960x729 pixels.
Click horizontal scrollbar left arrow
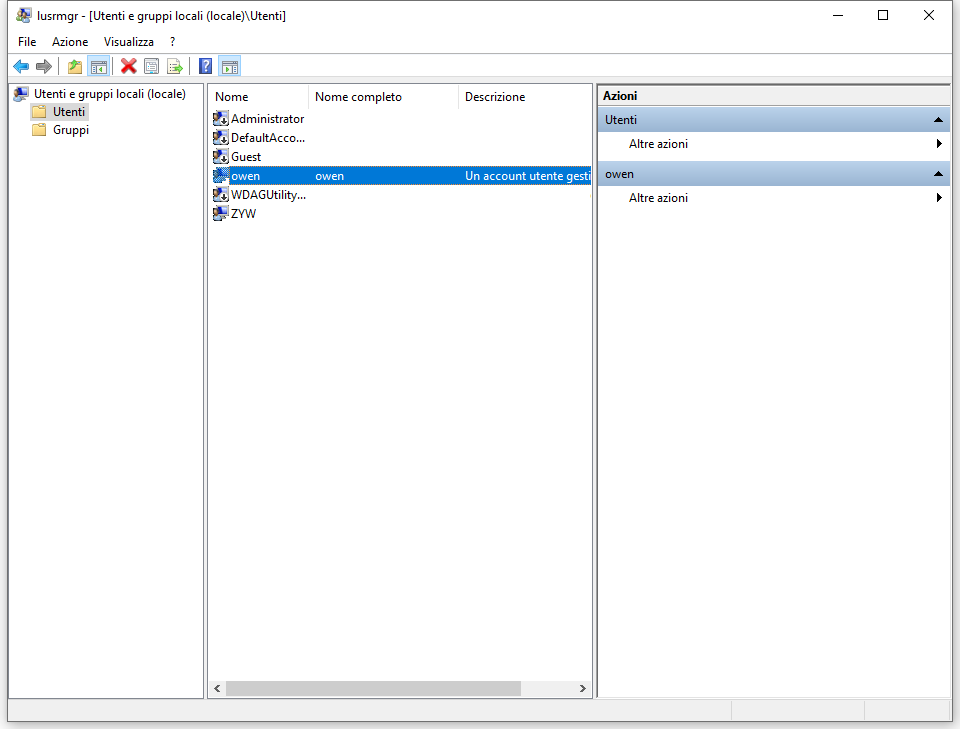click(217, 689)
